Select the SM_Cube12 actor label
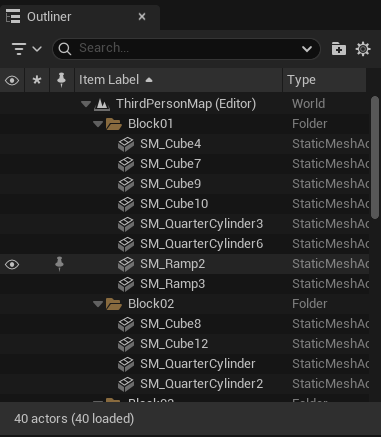Image resolution: width=381 pixels, height=437 pixels. point(174,344)
